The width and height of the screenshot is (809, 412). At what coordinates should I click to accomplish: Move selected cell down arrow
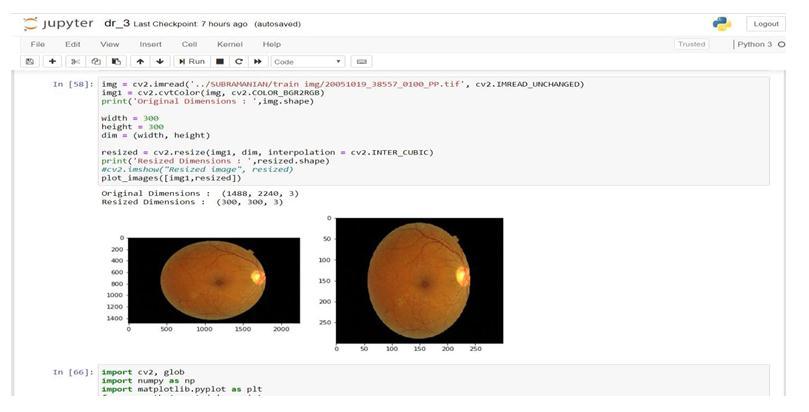(160, 61)
